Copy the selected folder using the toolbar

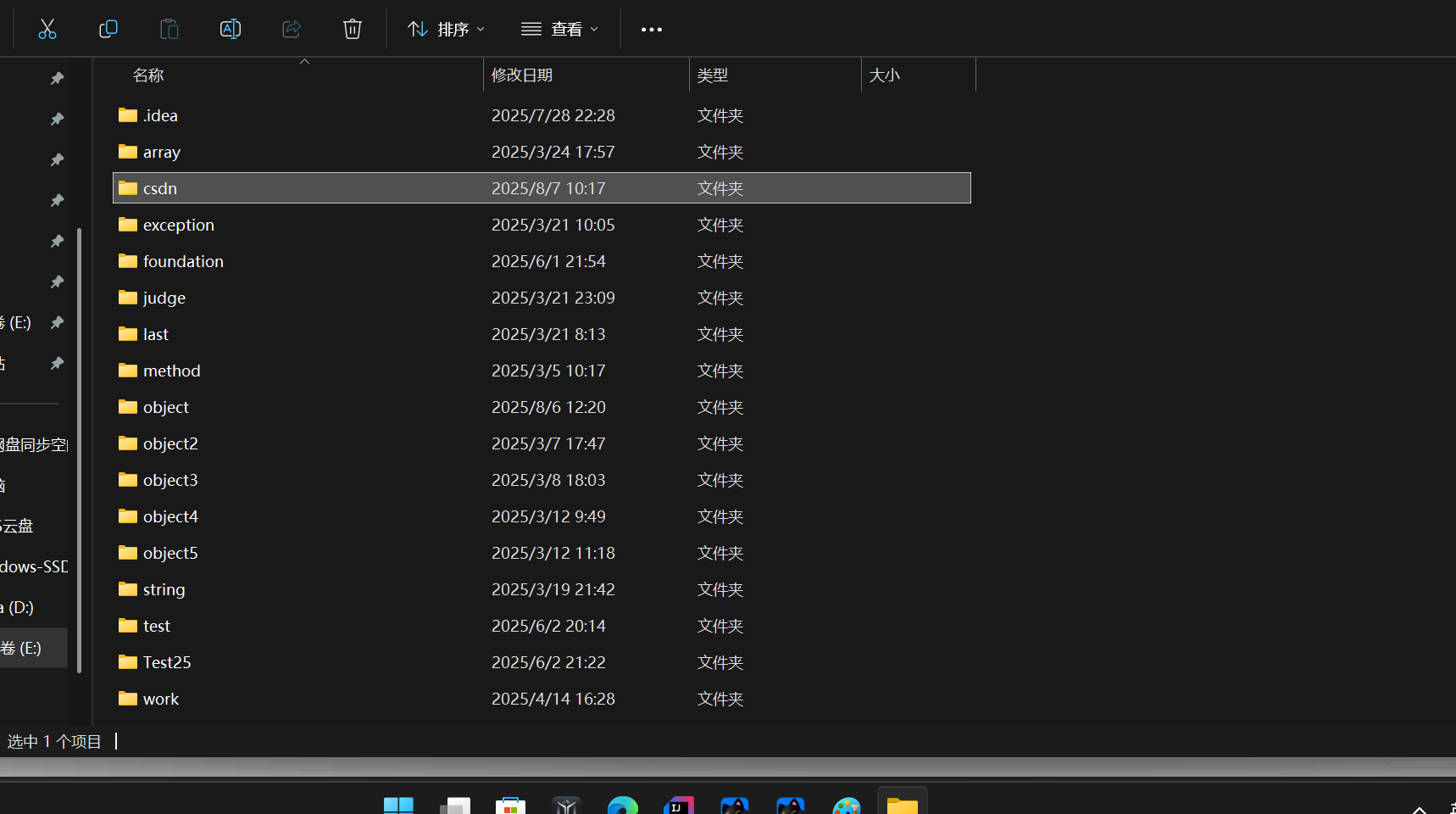[108, 29]
